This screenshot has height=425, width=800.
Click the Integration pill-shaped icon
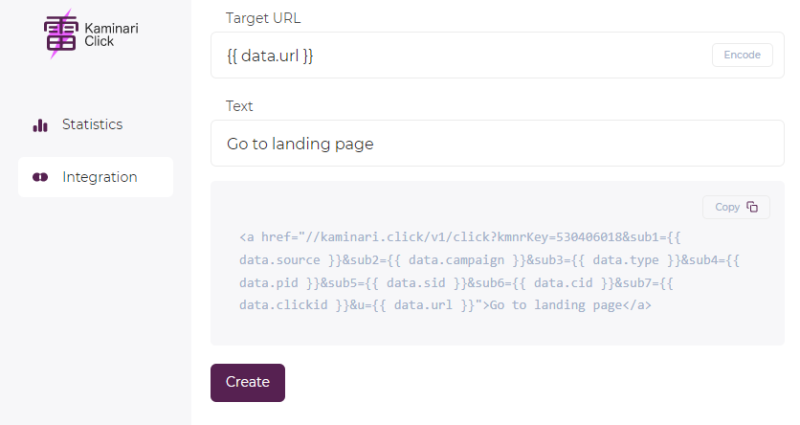41,177
